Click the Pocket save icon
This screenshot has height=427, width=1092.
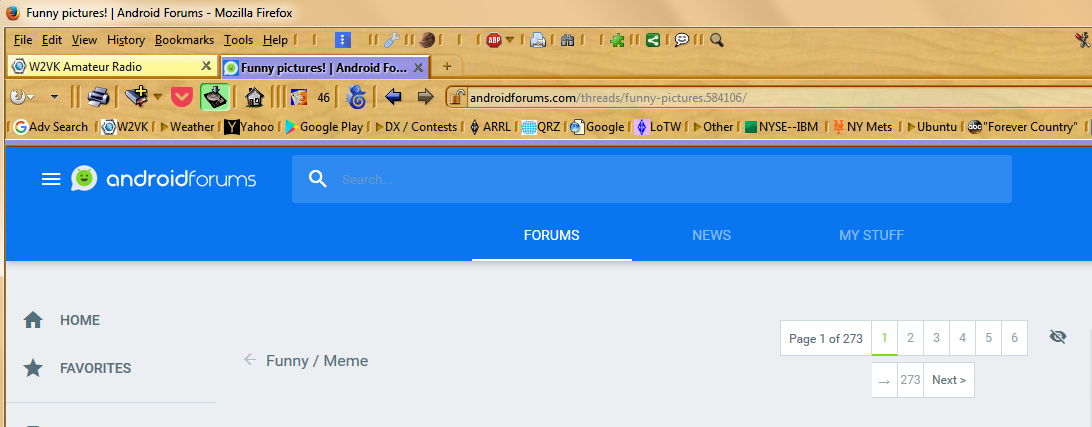181,97
